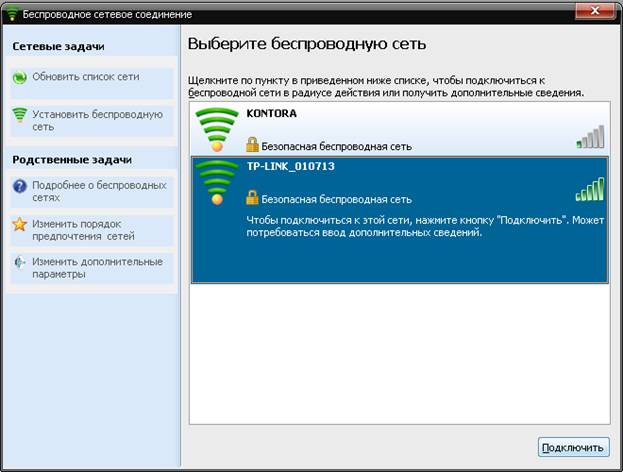Select the TP-LINK_010713 network name
623x472 pixels.
tap(290, 166)
